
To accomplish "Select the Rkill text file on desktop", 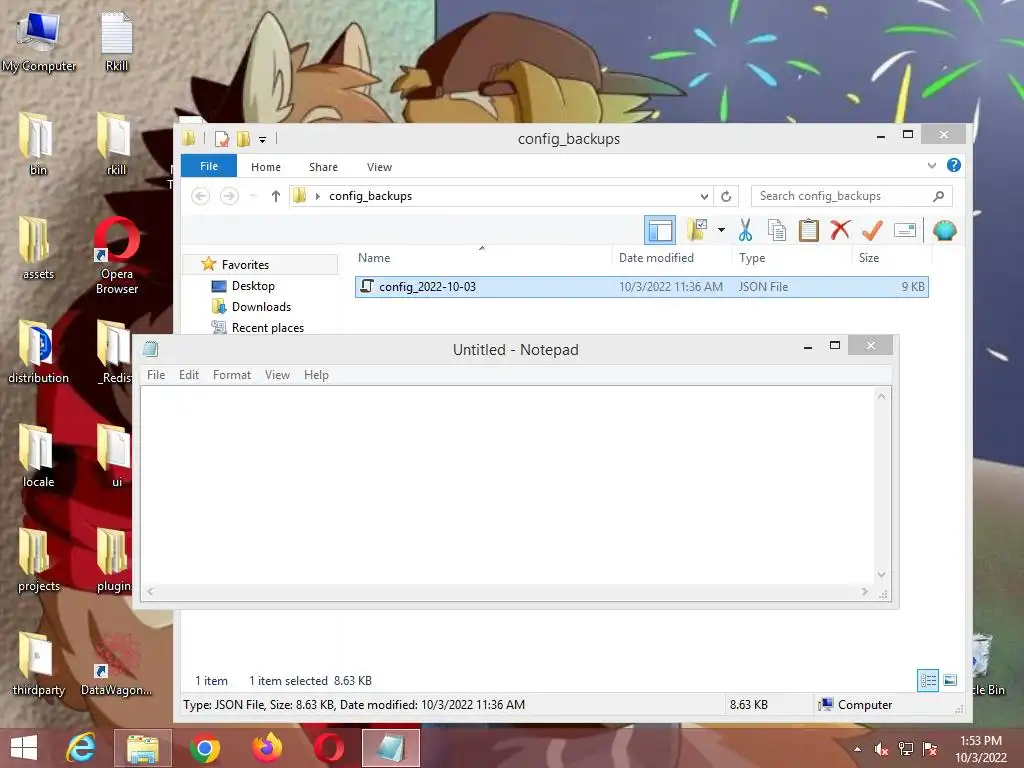I will click(117, 42).
